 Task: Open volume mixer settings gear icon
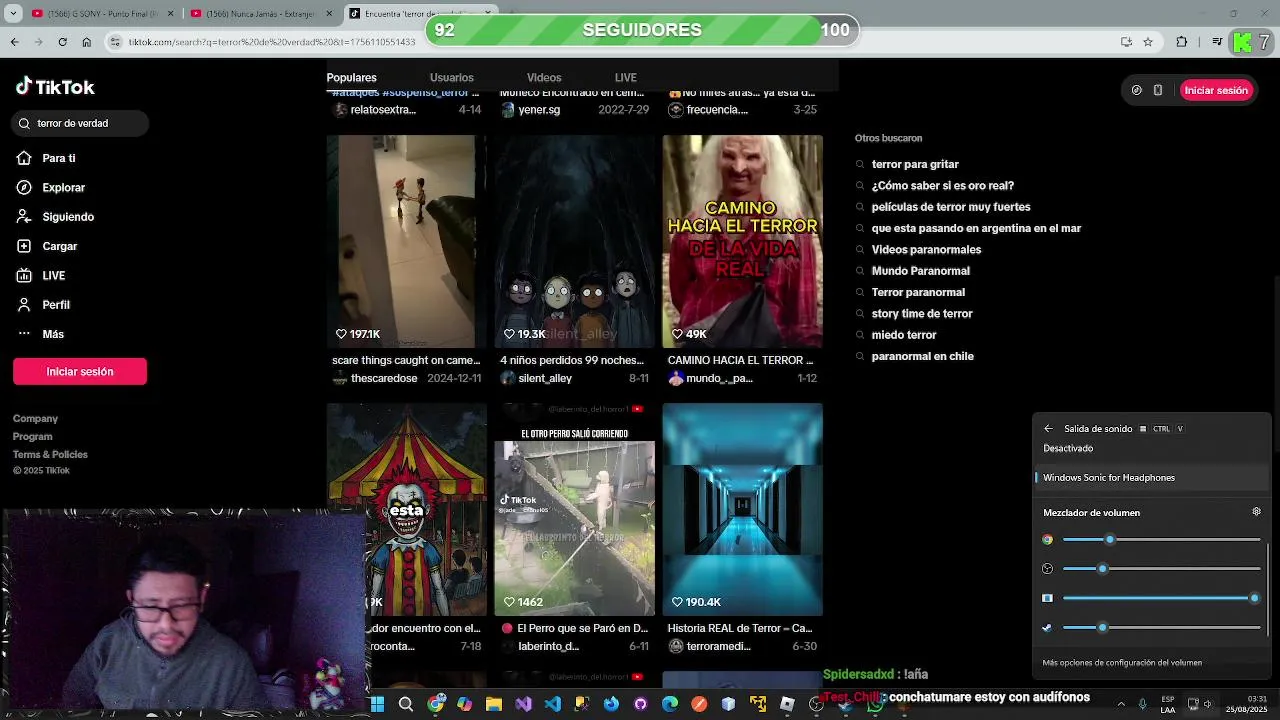coord(1257,512)
